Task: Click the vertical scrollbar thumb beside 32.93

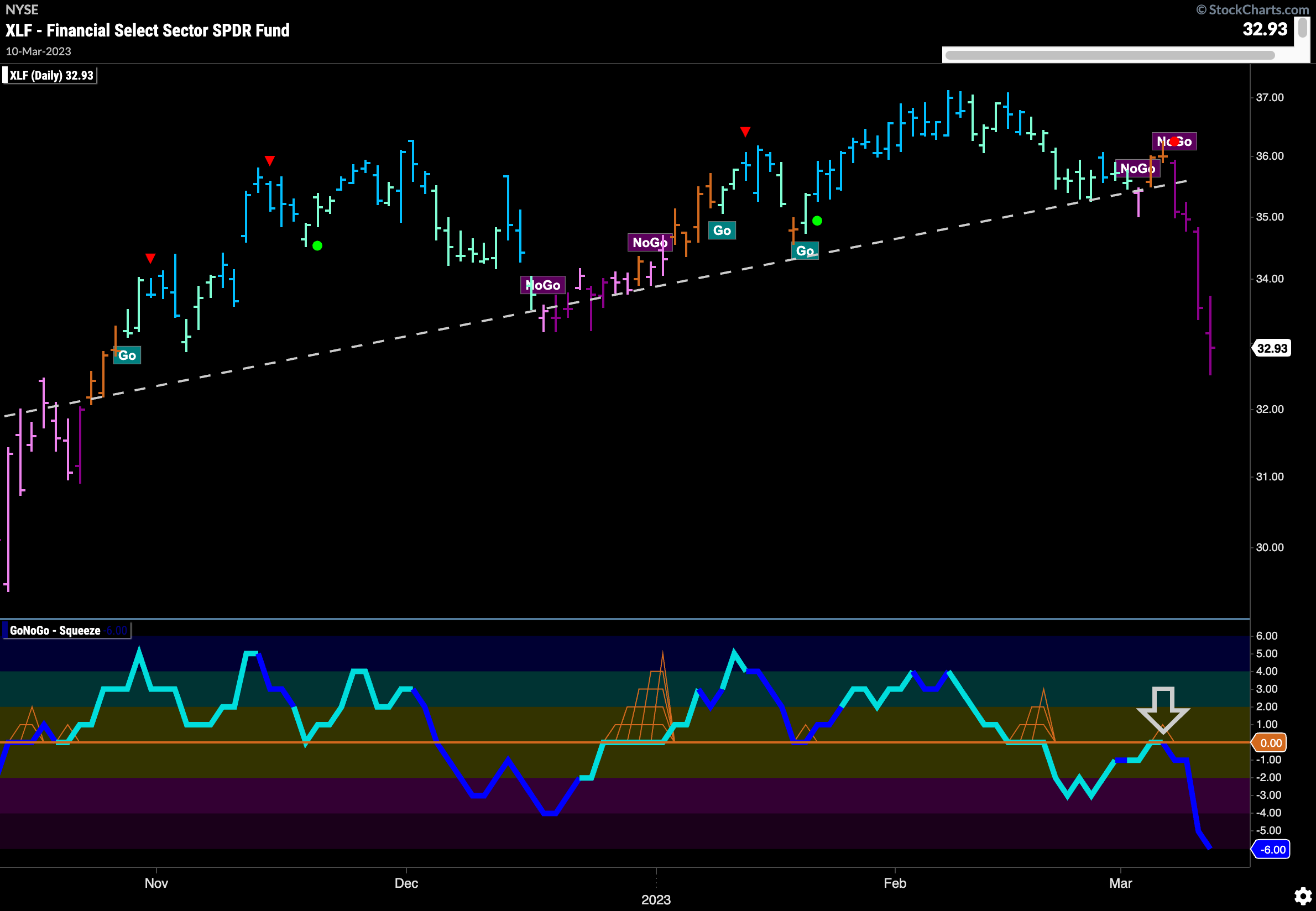Action: (1302, 28)
